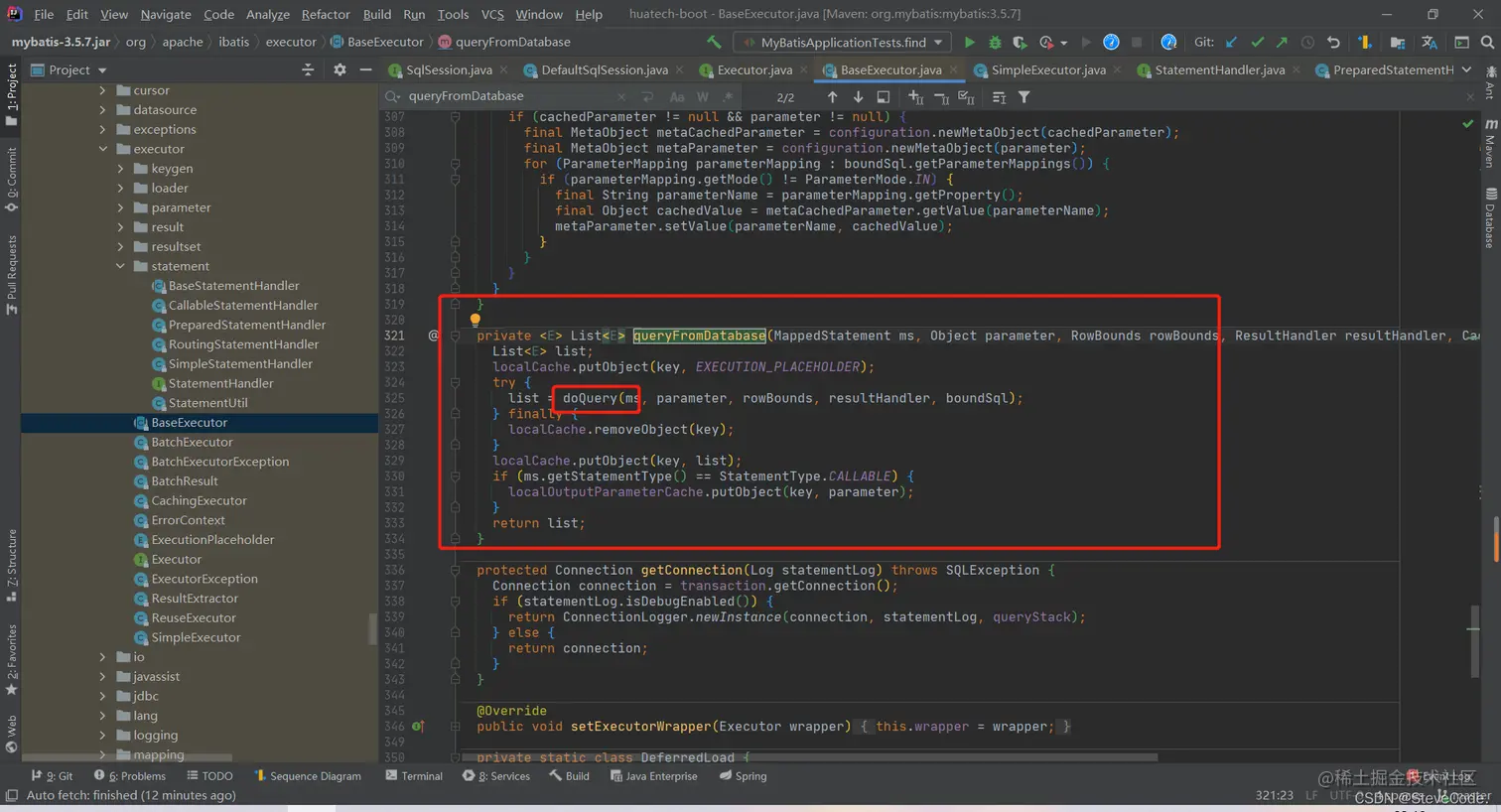Expand the keygen folder
The image size is (1501, 812).
click(121, 169)
